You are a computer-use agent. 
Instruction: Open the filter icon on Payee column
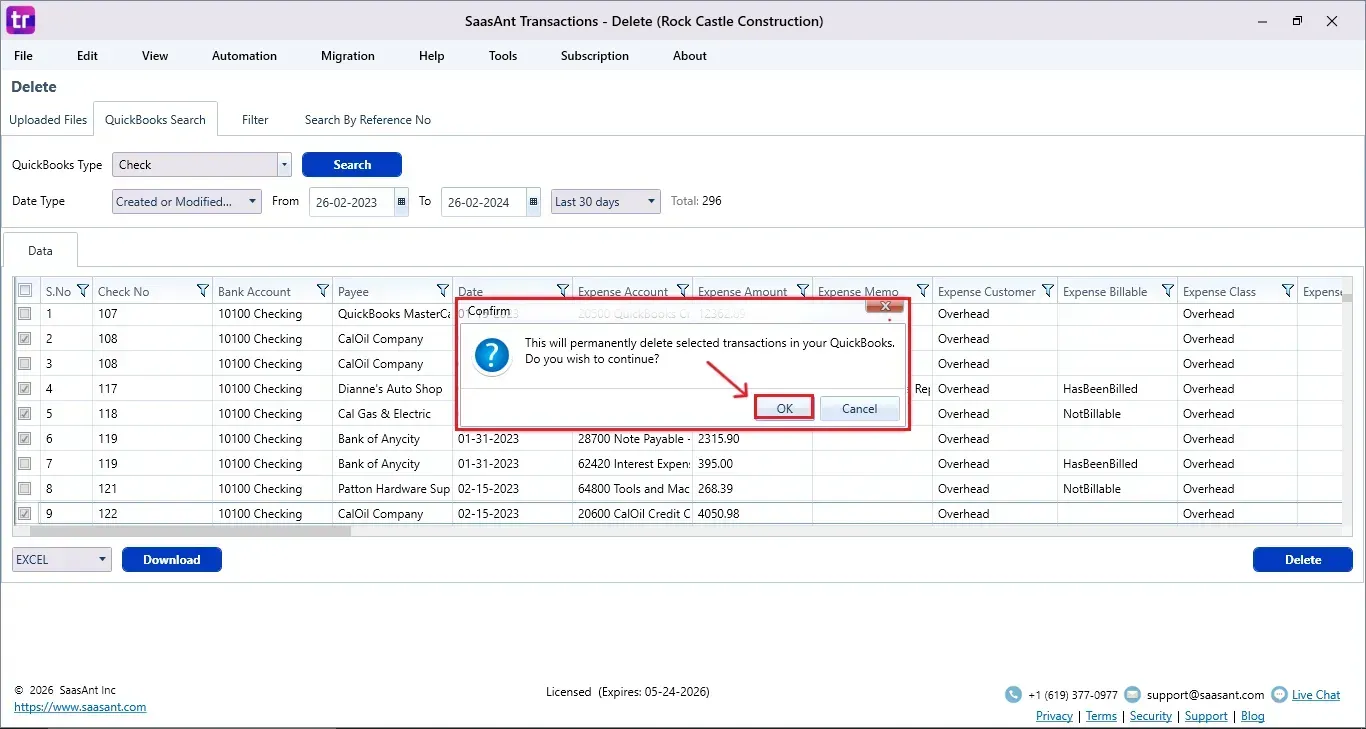click(443, 291)
